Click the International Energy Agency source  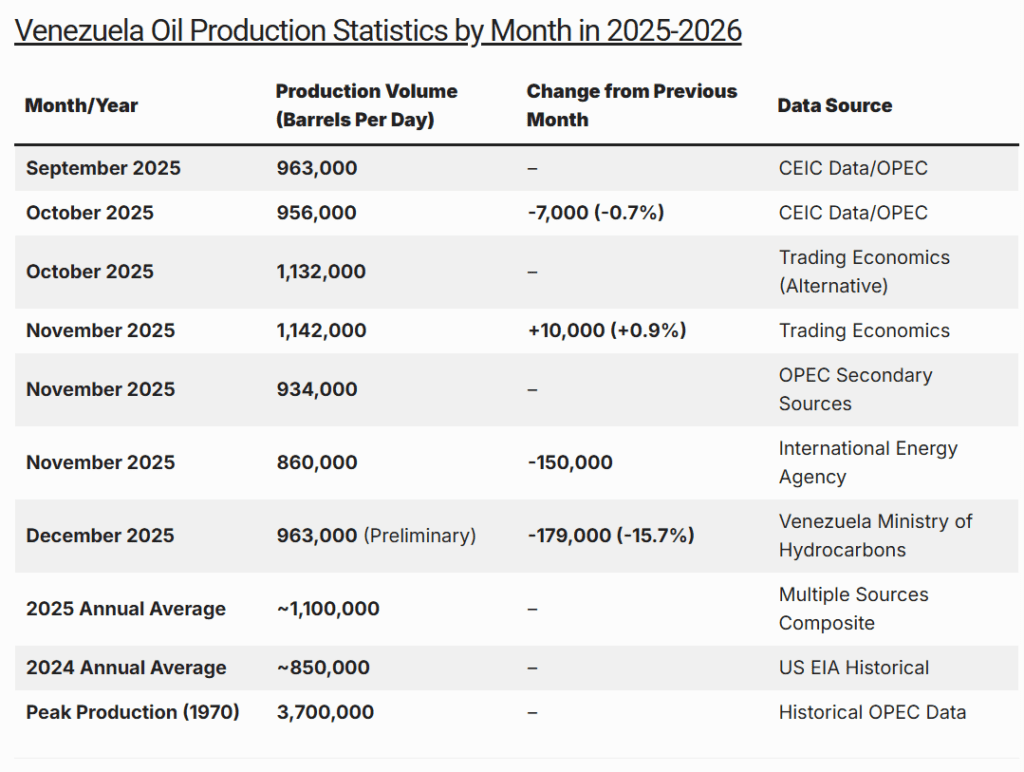867,462
